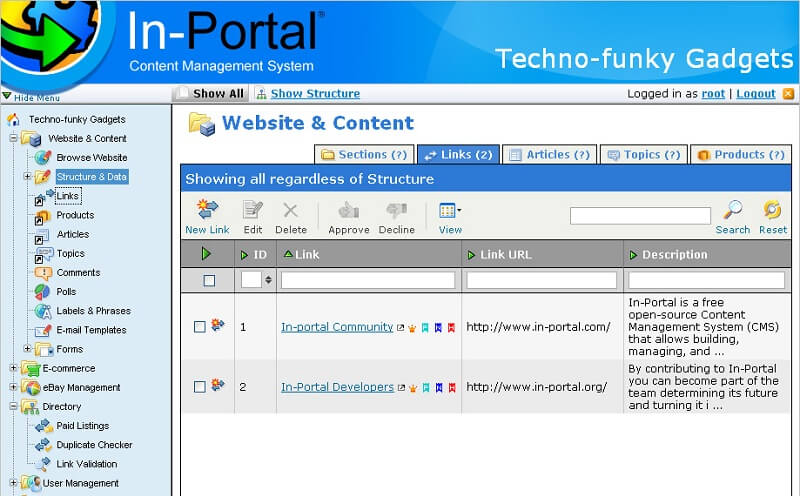This screenshot has height=496, width=800.
Task: Open the View dropdown in toolbar
Action: (450, 218)
